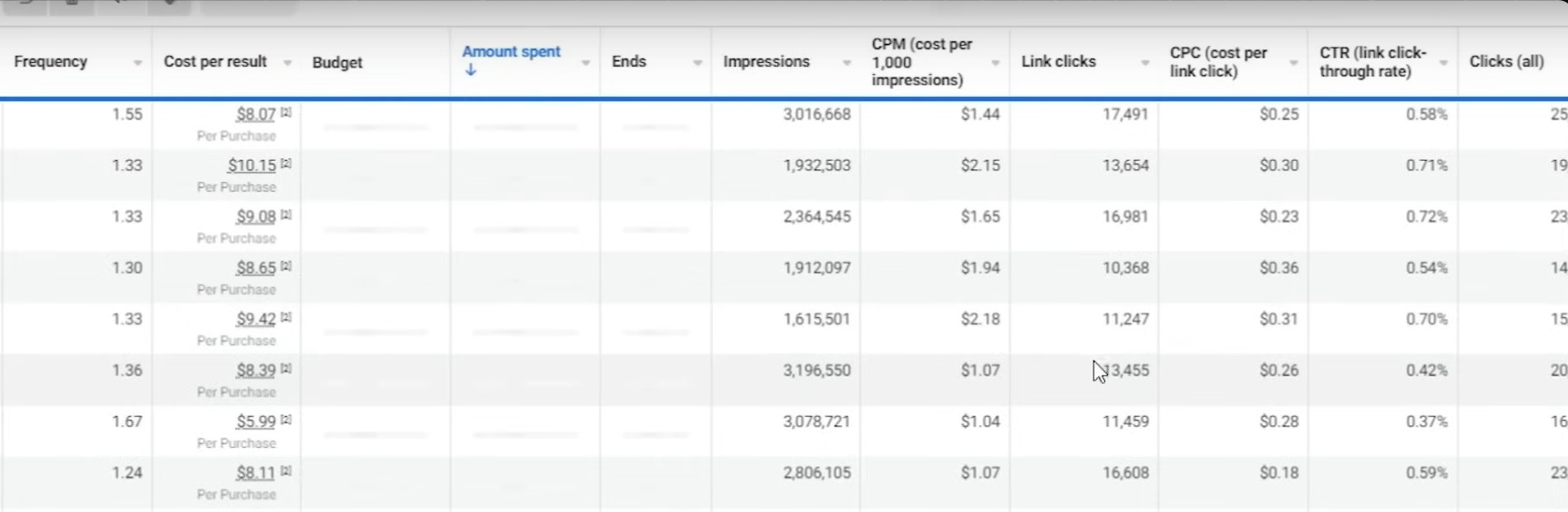Click the 3,016,668 impressions cell
Viewport: 1568px width, 512px height.
point(816,114)
